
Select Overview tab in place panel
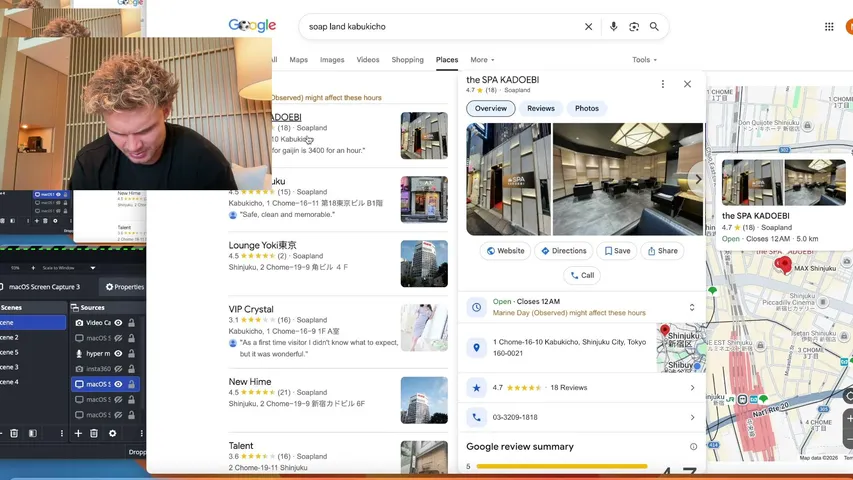click(x=491, y=108)
